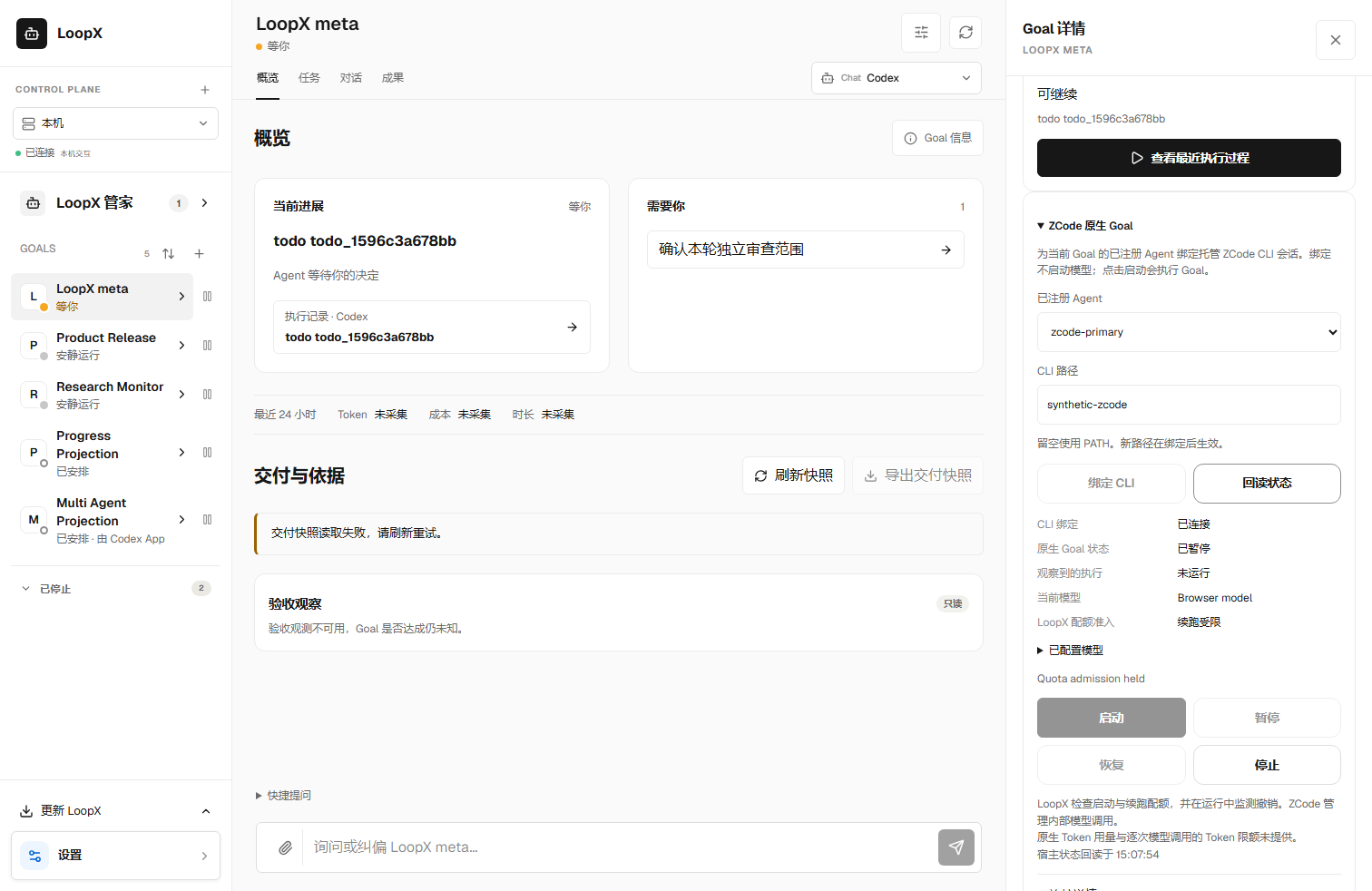Add a new goal with the plus icon
This screenshot has width=1372, height=891.
200,254
